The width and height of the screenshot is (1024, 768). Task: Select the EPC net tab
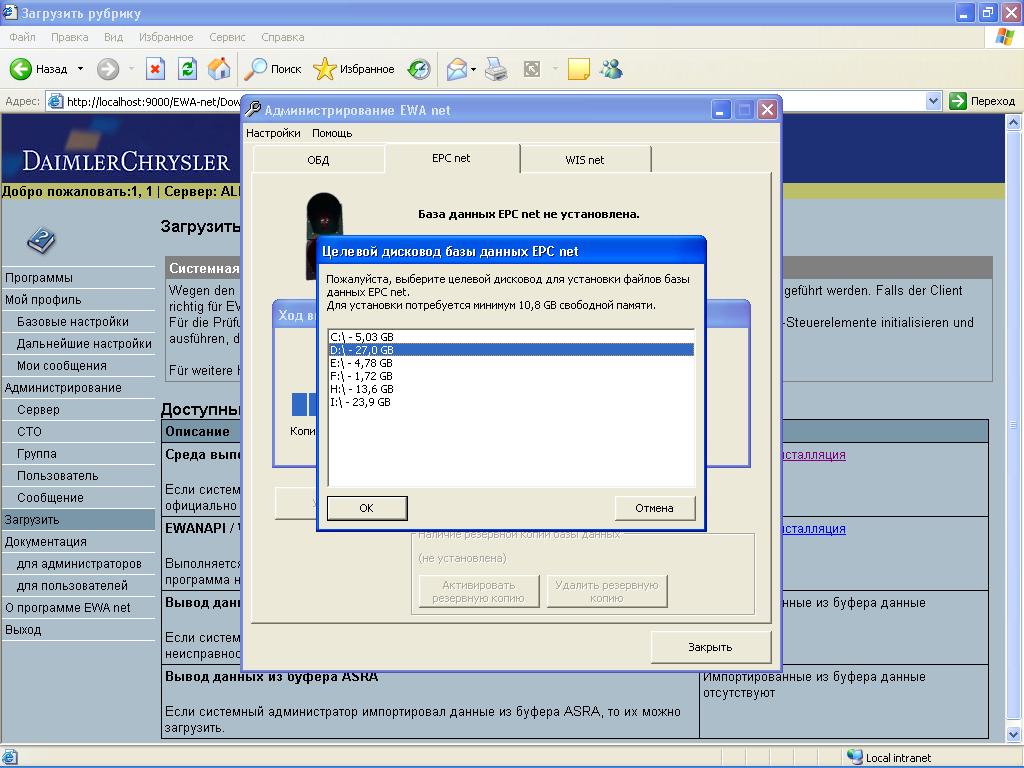click(451, 159)
